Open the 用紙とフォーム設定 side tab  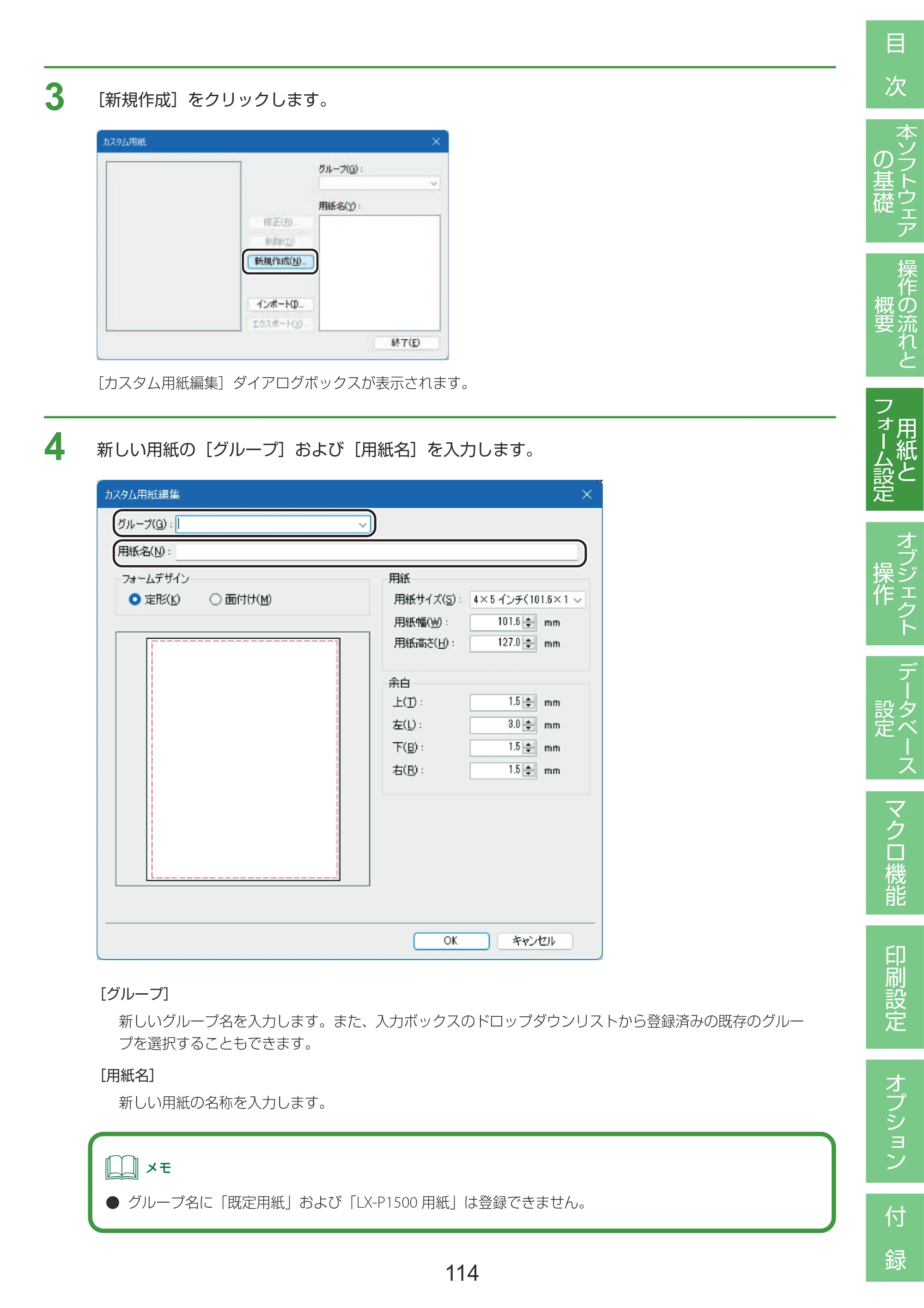[894, 450]
